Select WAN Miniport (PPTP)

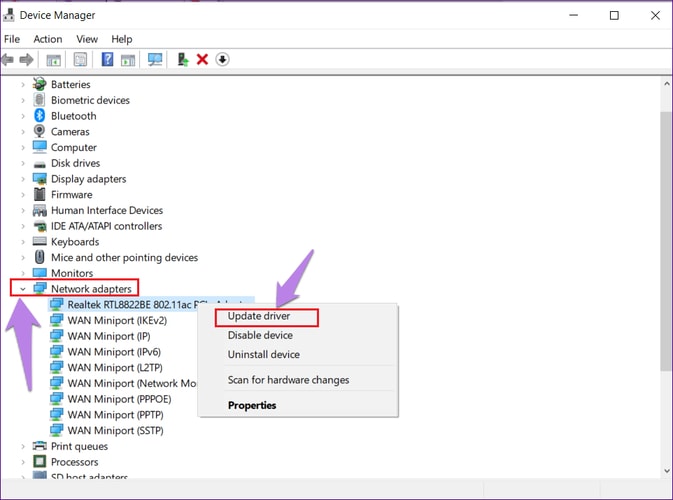pos(115,415)
